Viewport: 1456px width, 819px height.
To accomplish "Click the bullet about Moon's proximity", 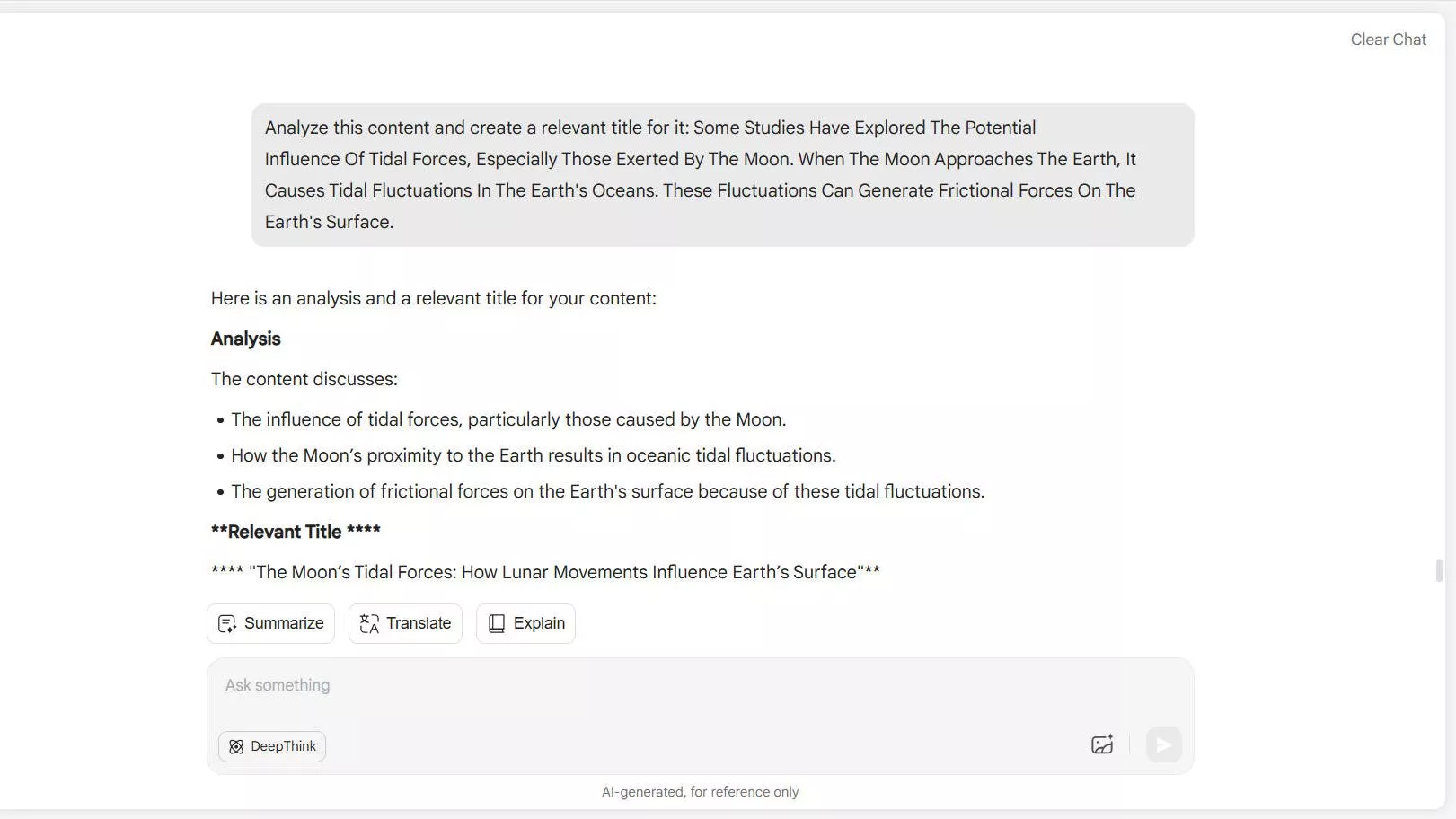I will (533, 455).
